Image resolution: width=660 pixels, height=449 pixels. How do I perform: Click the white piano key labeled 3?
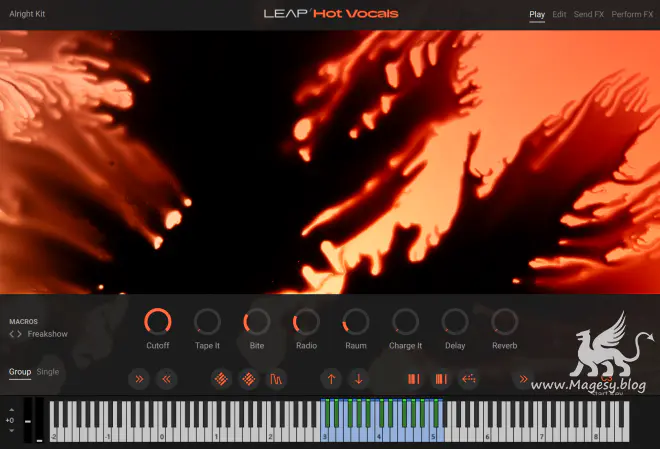pyautogui.click(x=325, y=434)
